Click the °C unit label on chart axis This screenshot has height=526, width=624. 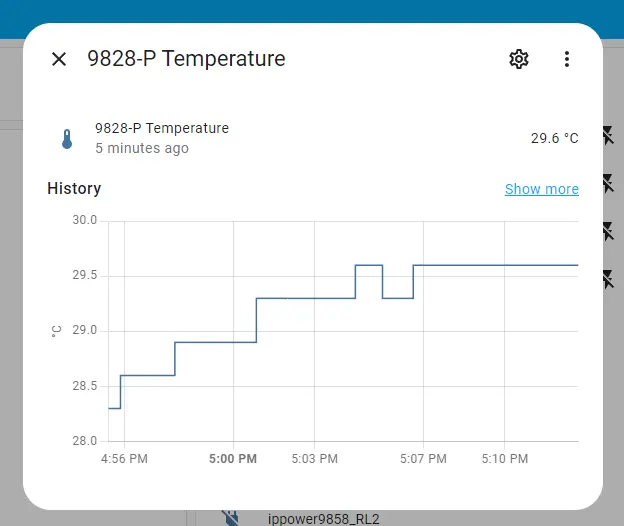56,330
